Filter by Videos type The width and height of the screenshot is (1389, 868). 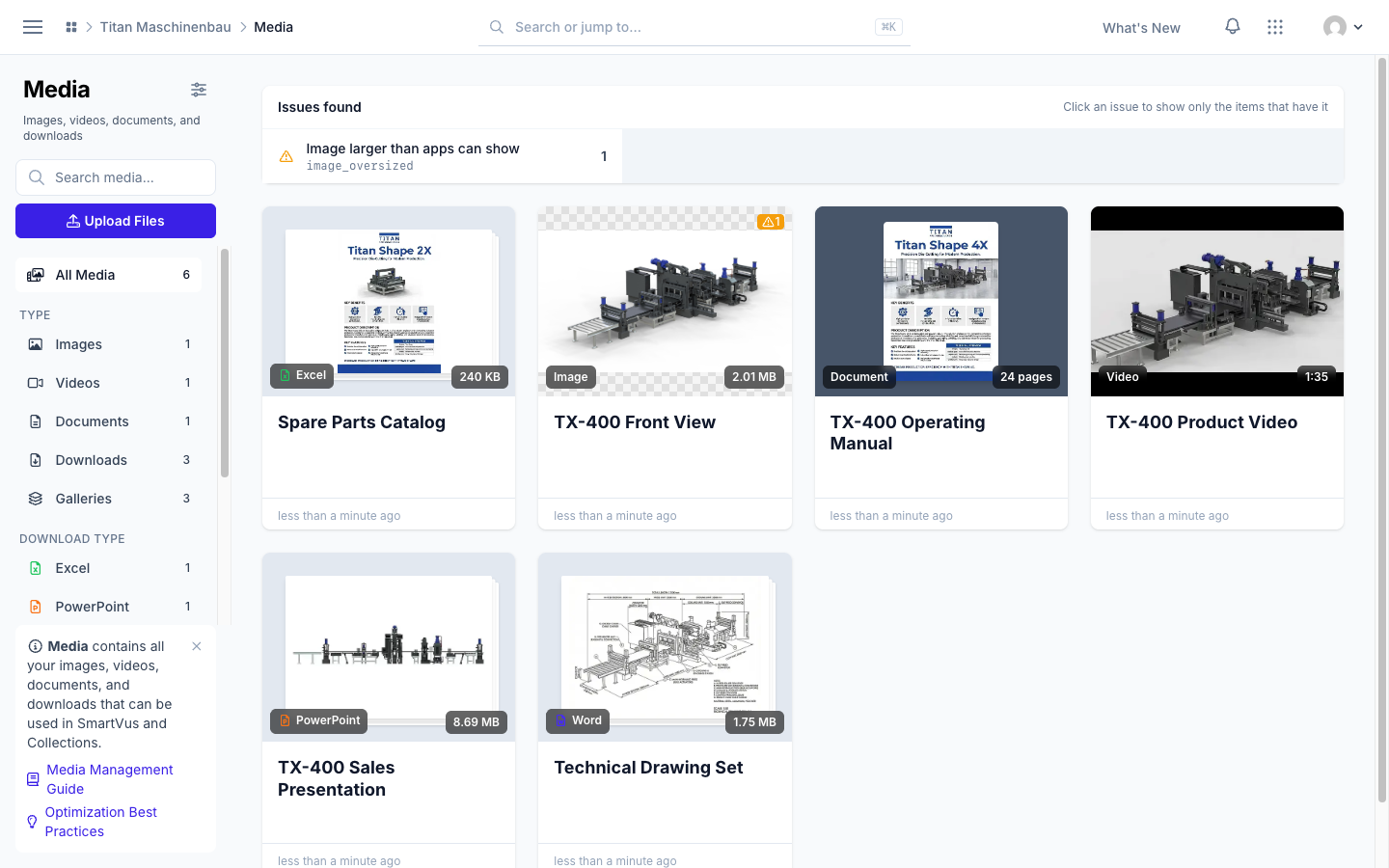click(109, 383)
